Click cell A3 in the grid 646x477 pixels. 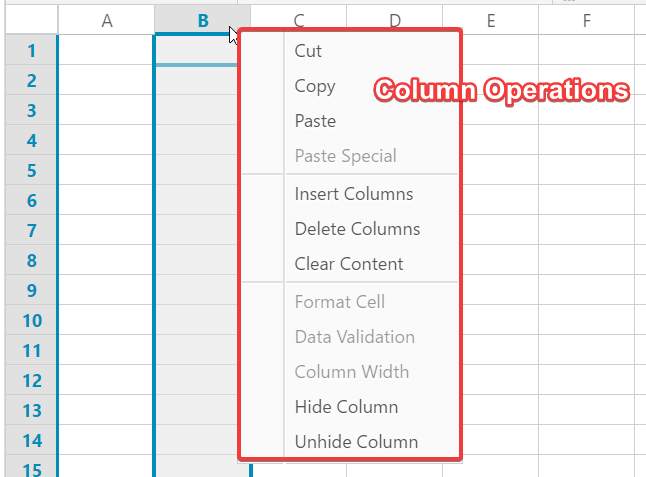[106, 110]
